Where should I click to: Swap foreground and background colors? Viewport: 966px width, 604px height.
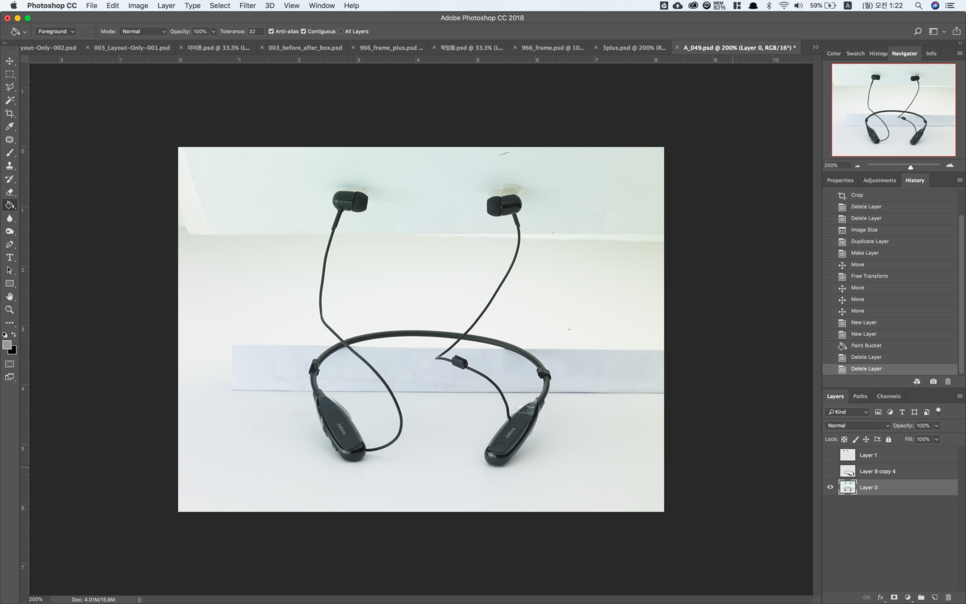pyautogui.click(x=14, y=335)
